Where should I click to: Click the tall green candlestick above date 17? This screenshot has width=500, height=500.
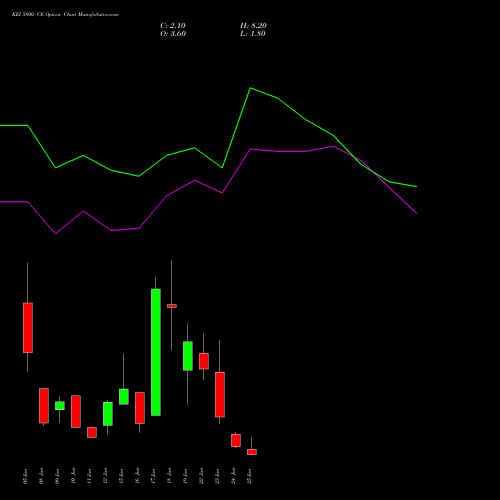[x=156, y=352]
